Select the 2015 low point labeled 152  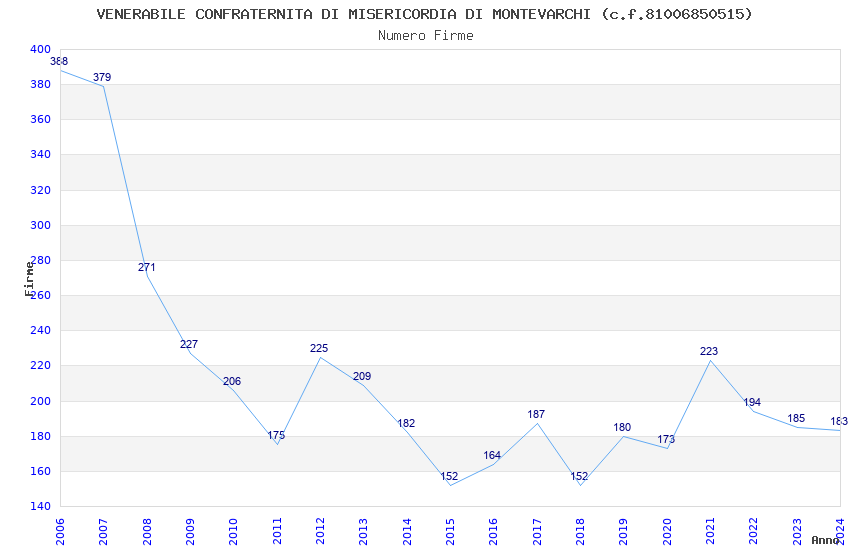point(450,485)
